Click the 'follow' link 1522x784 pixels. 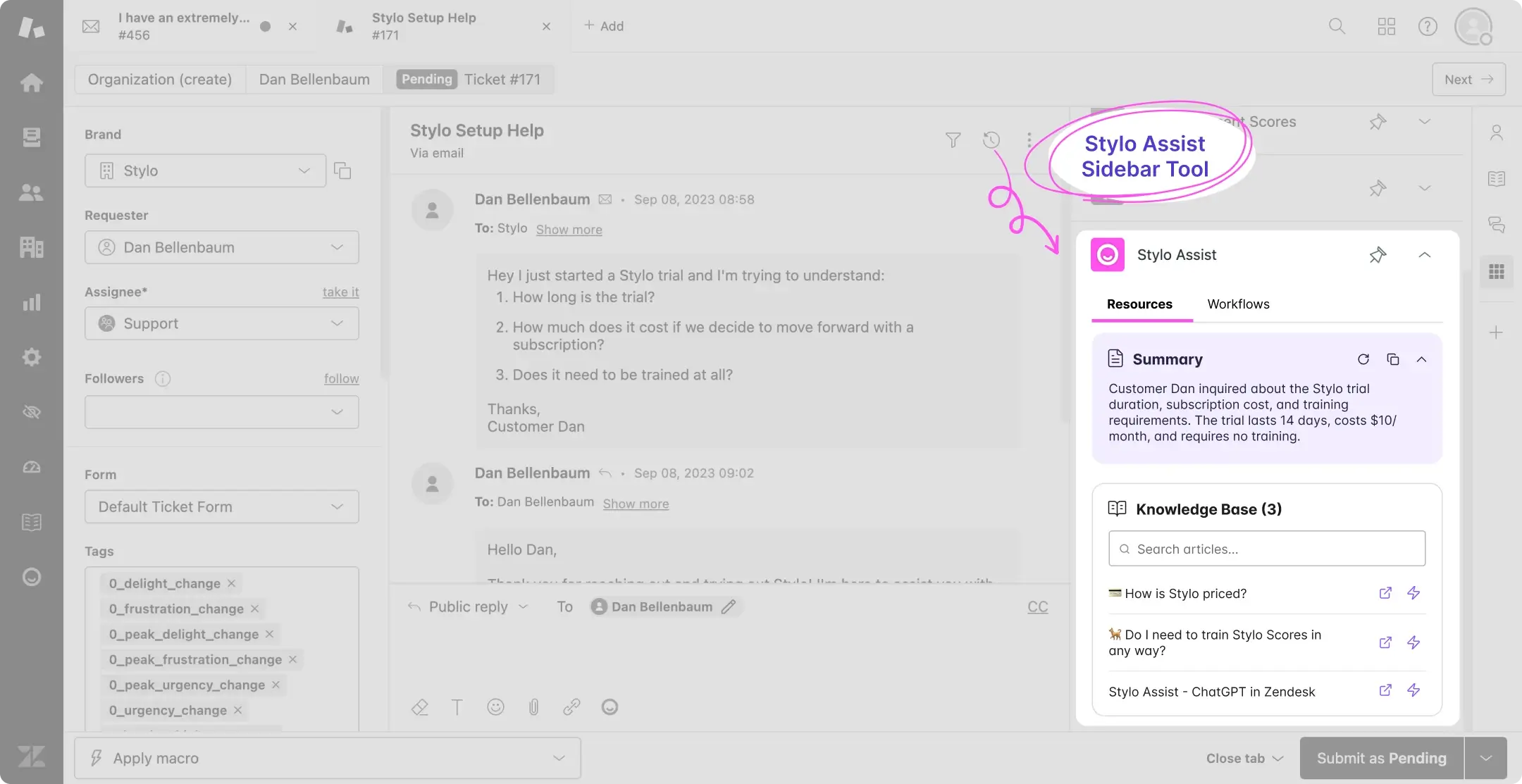(x=341, y=378)
